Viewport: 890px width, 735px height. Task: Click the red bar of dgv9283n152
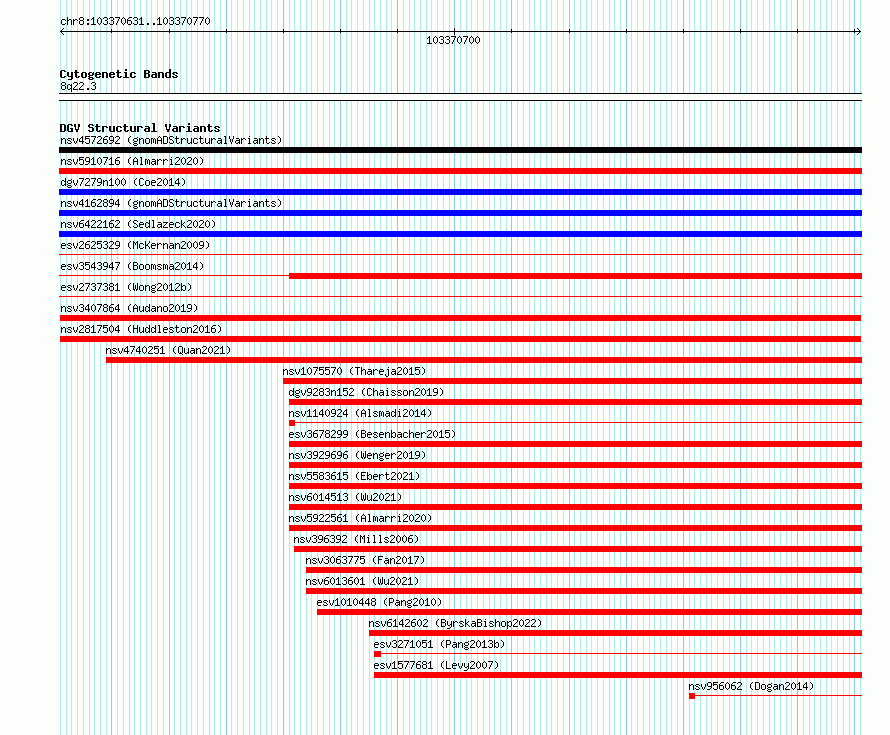point(576,402)
